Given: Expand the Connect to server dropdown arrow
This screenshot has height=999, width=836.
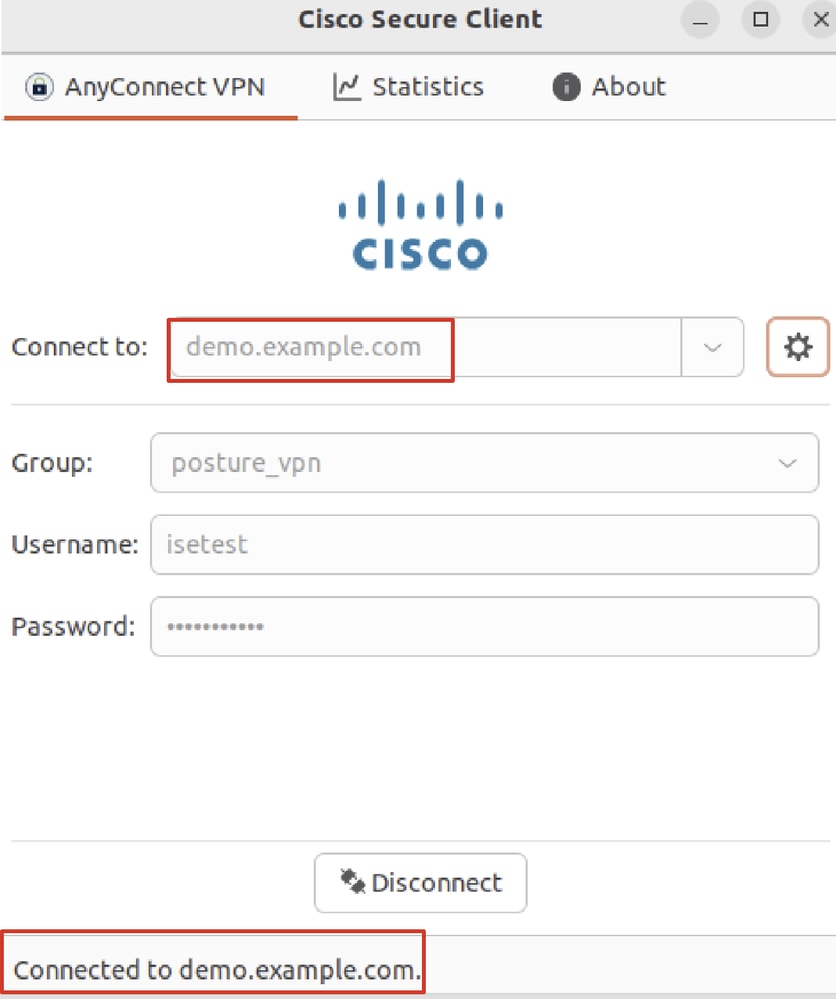Looking at the screenshot, I should point(712,347).
